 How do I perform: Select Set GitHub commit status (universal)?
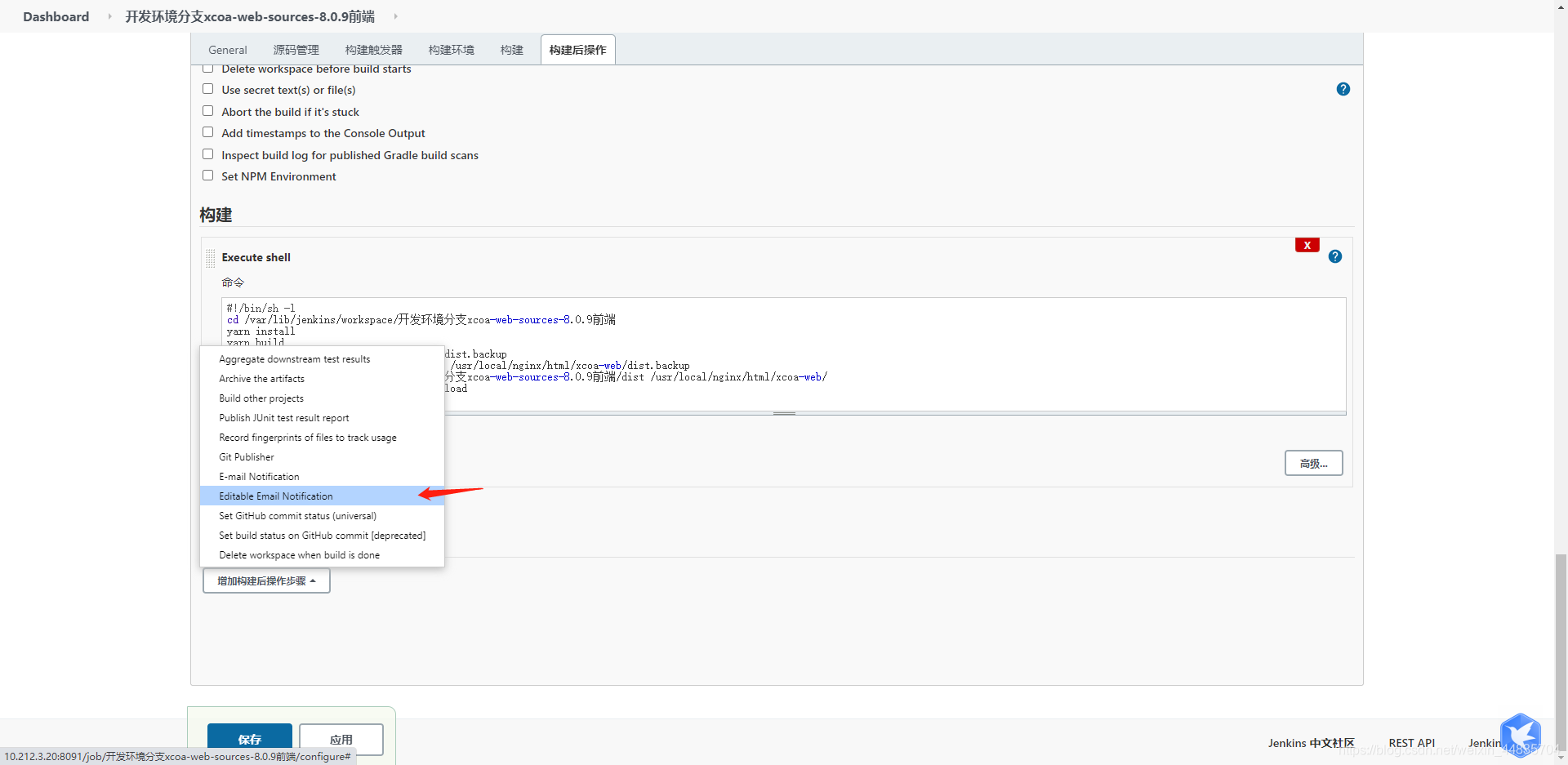(322, 516)
